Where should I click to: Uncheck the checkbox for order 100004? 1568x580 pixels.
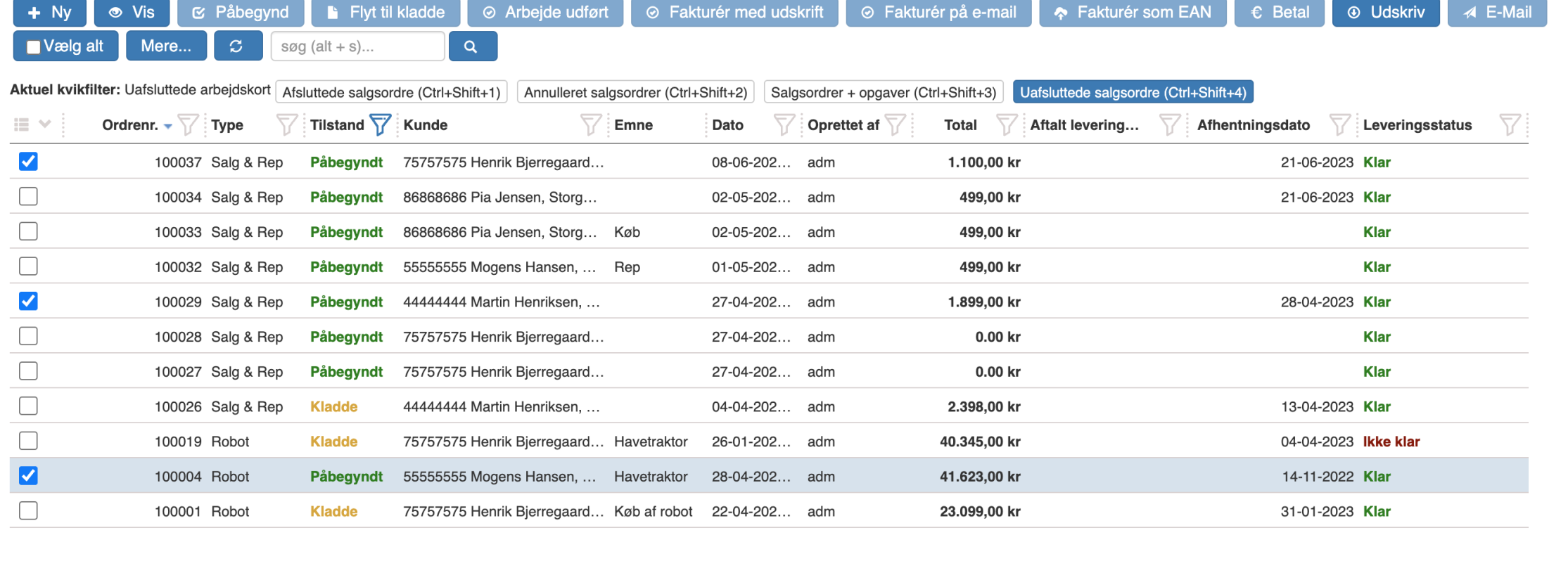pos(28,476)
